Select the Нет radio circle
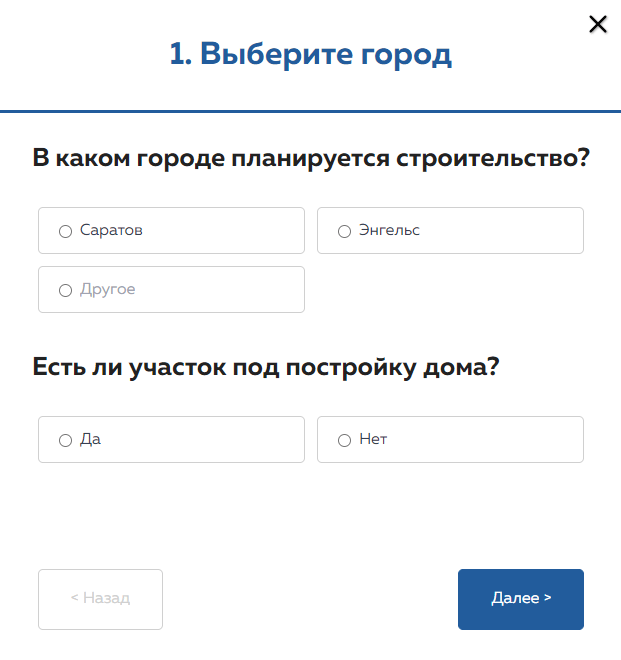The image size is (621, 660). (x=344, y=440)
